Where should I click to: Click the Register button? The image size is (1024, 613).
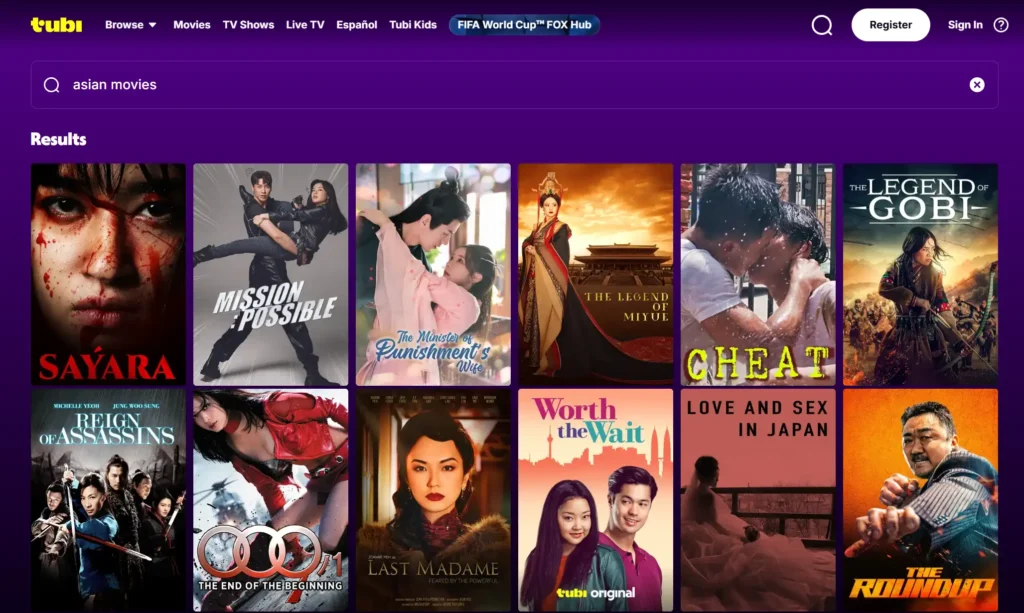pyautogui.click(x=890, y=25)
